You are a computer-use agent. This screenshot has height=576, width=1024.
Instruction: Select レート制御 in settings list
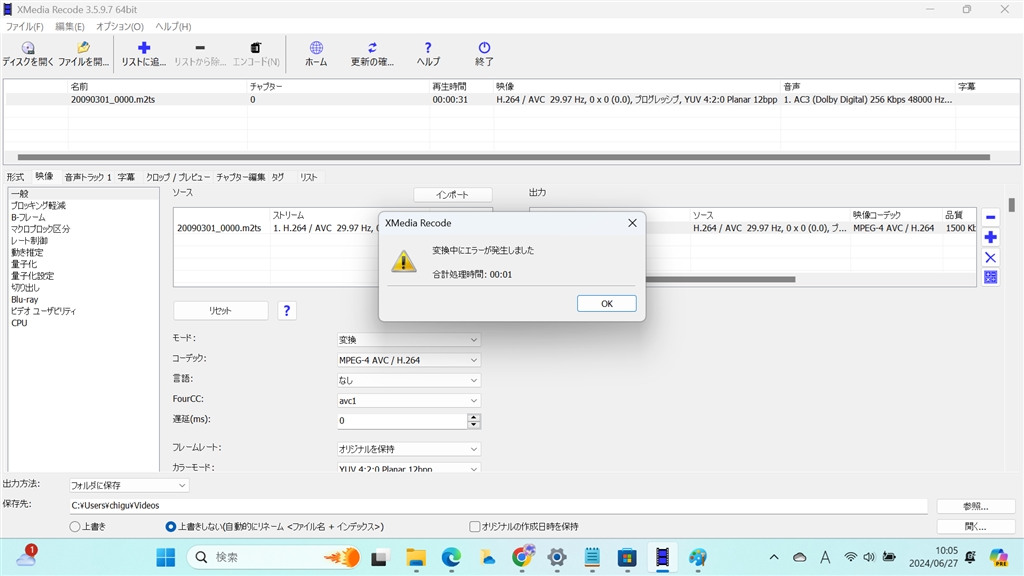[x=29, y=241]
